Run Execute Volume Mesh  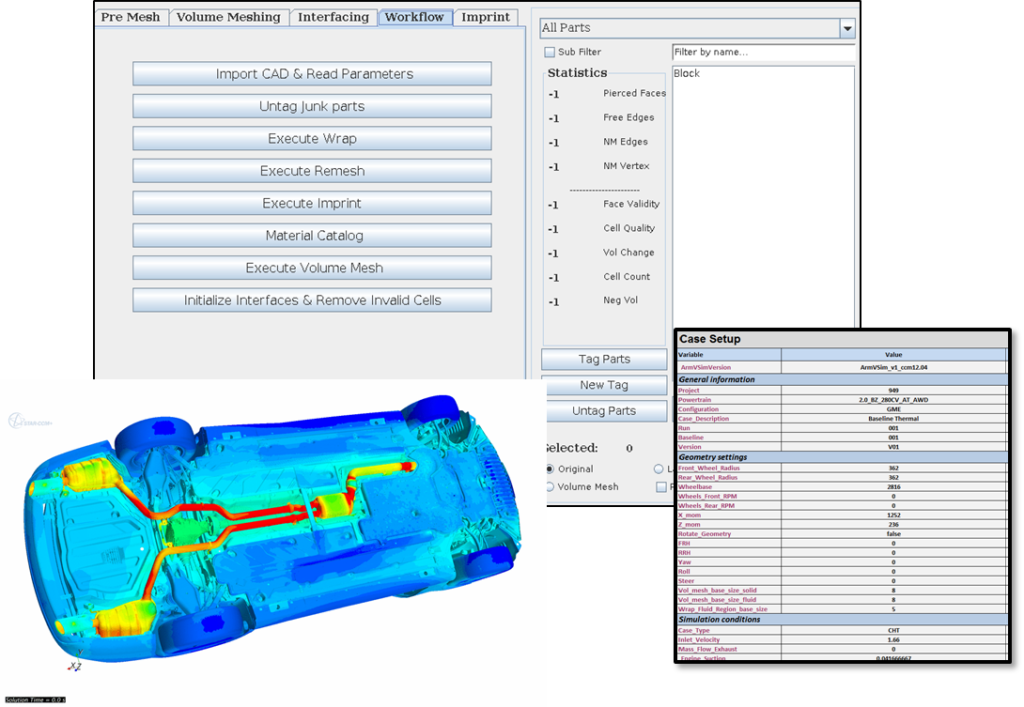[x=311, y=268]
